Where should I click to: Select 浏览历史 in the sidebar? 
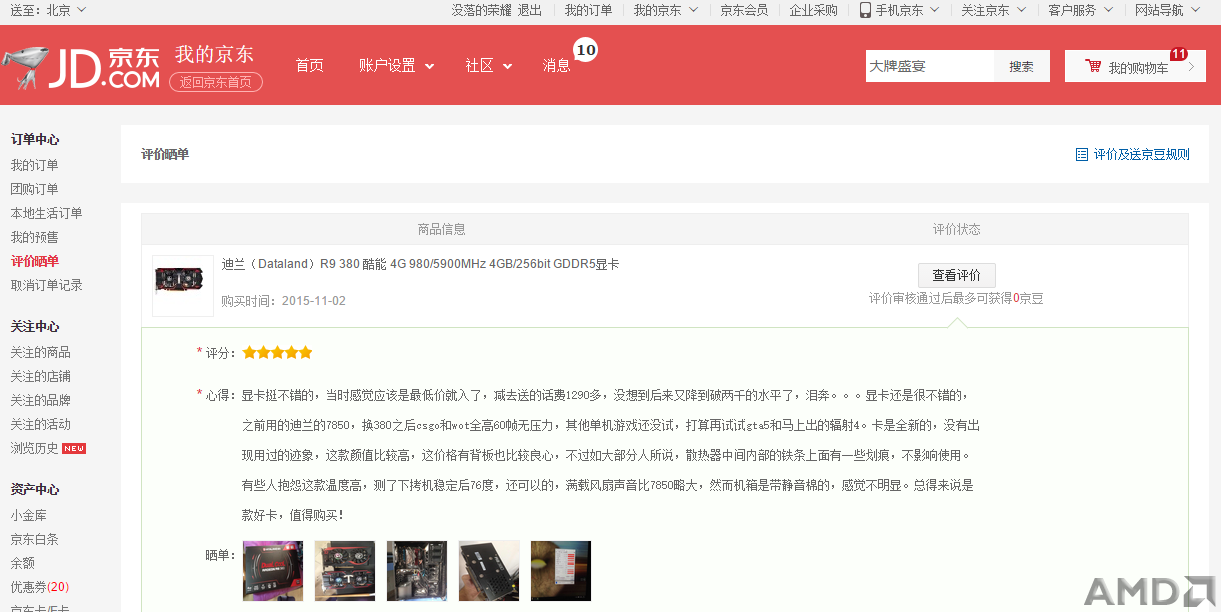[x=35, y=448]
